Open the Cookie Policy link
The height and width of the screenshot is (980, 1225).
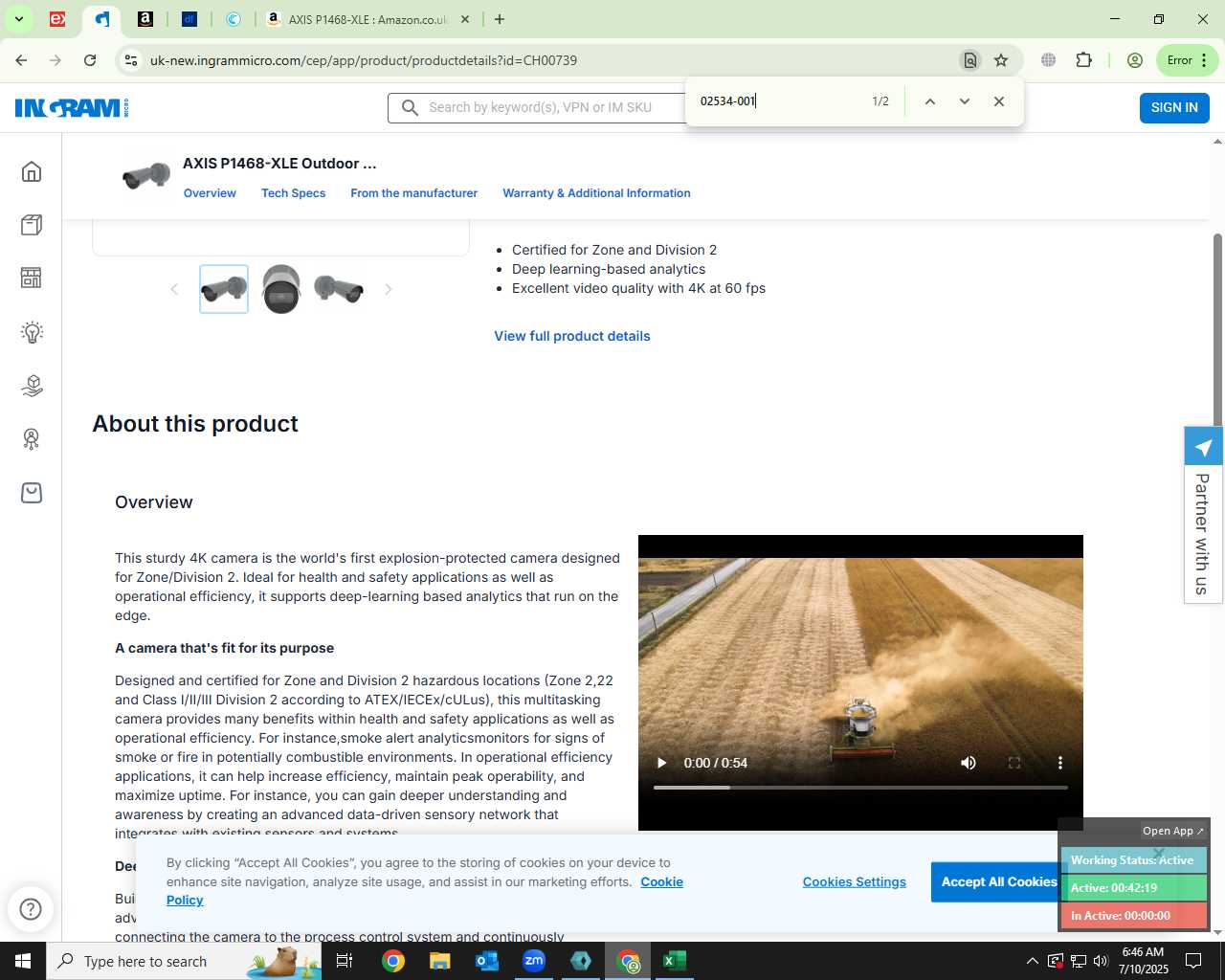[425, 891]
